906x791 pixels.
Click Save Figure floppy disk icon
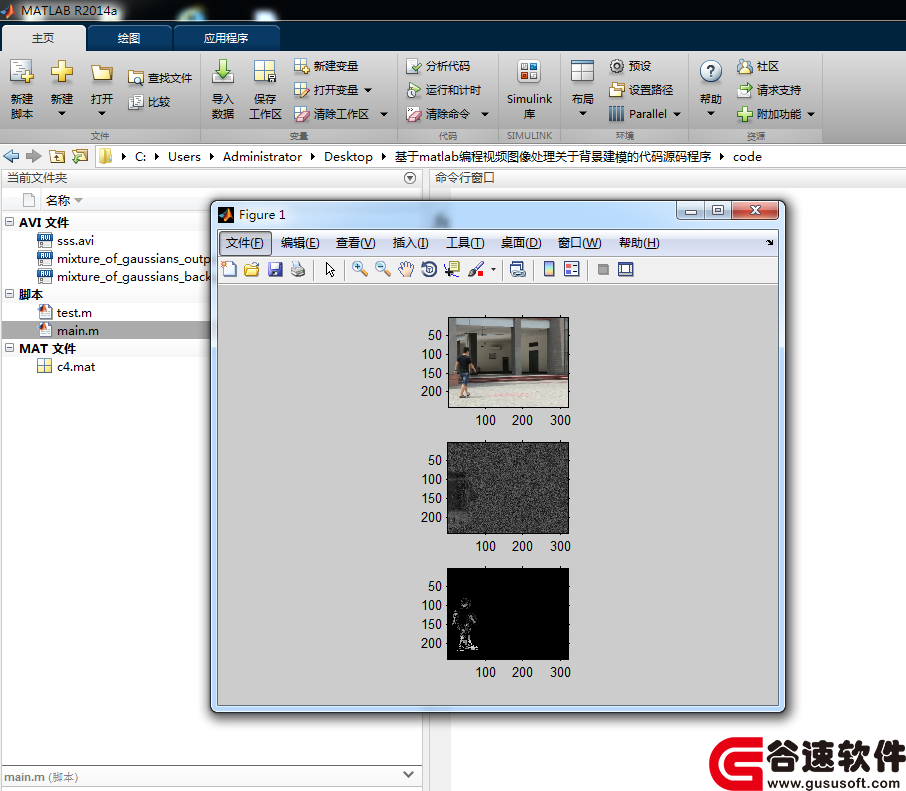tap(275, 269)
